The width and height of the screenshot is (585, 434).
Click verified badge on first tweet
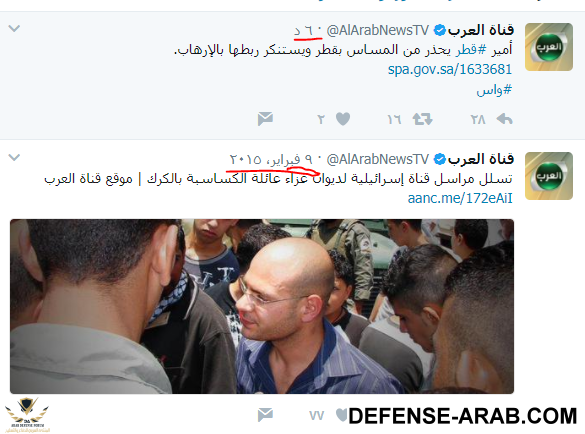[440, 30]
